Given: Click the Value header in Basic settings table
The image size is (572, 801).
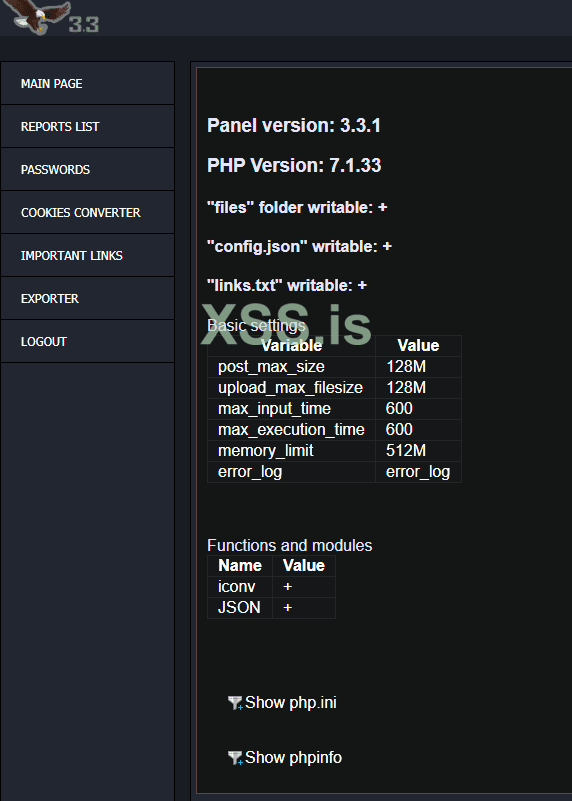Looking at the screenshot, I should 418,346.
